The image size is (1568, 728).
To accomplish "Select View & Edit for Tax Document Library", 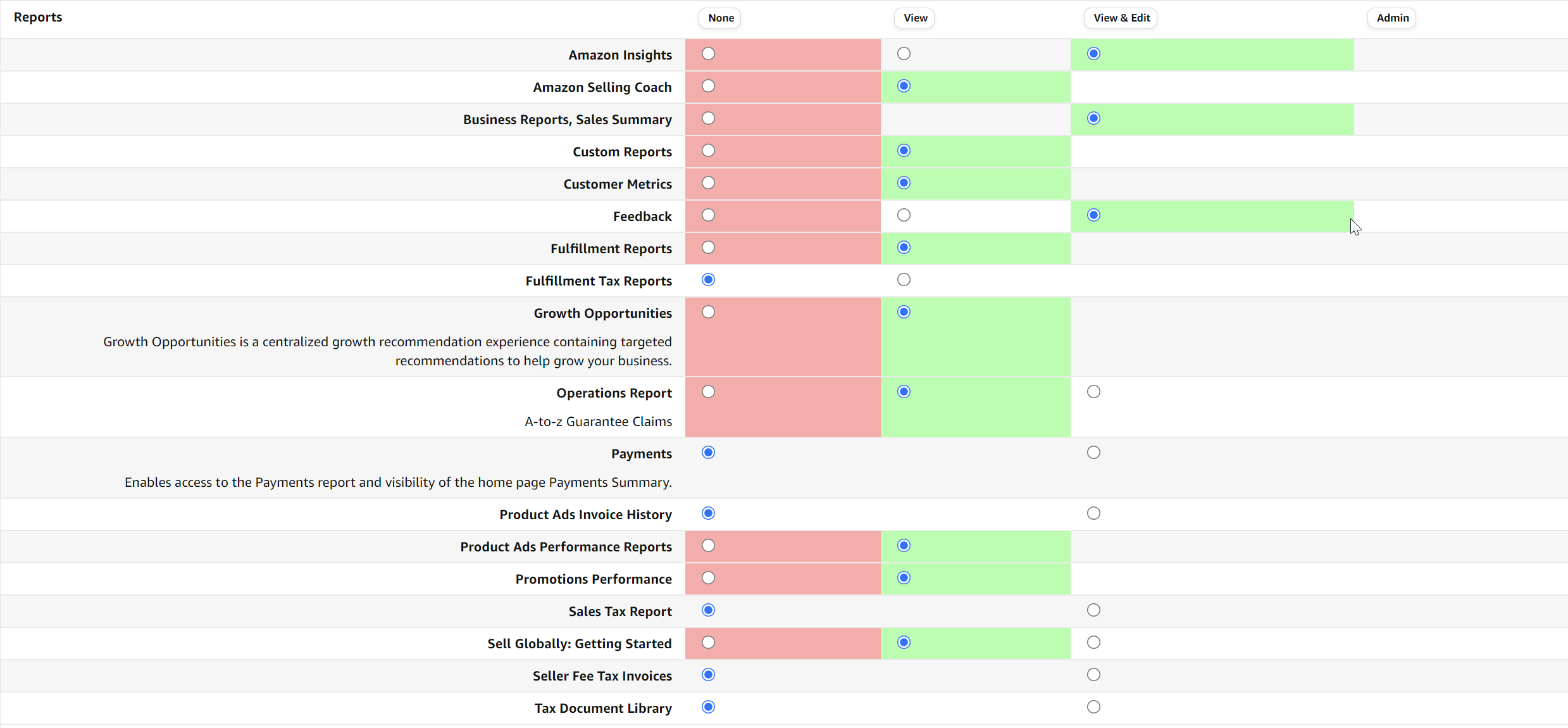I will click(x=1093, y=707).
